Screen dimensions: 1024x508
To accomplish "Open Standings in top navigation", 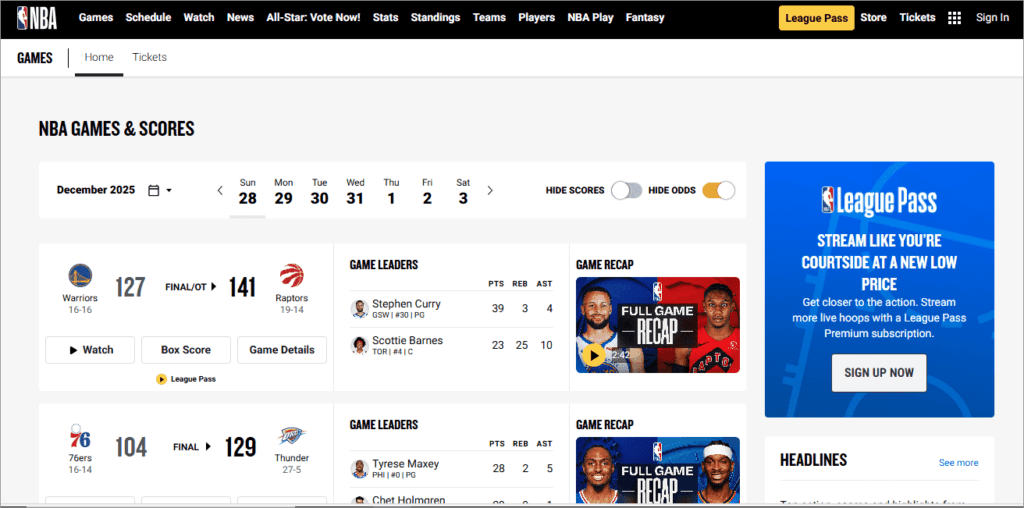I will [436, 18].
